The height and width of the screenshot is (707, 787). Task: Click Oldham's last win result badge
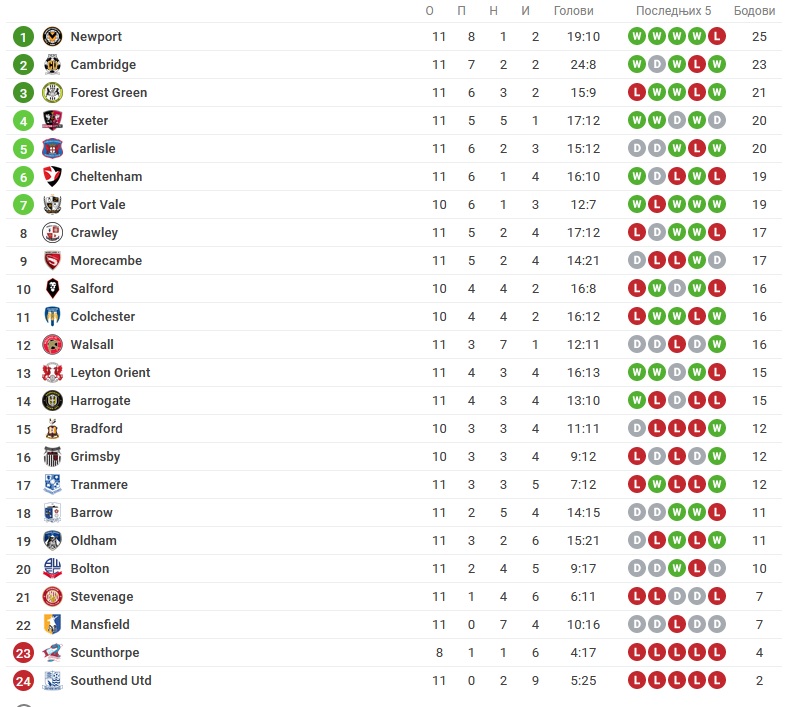717,540
